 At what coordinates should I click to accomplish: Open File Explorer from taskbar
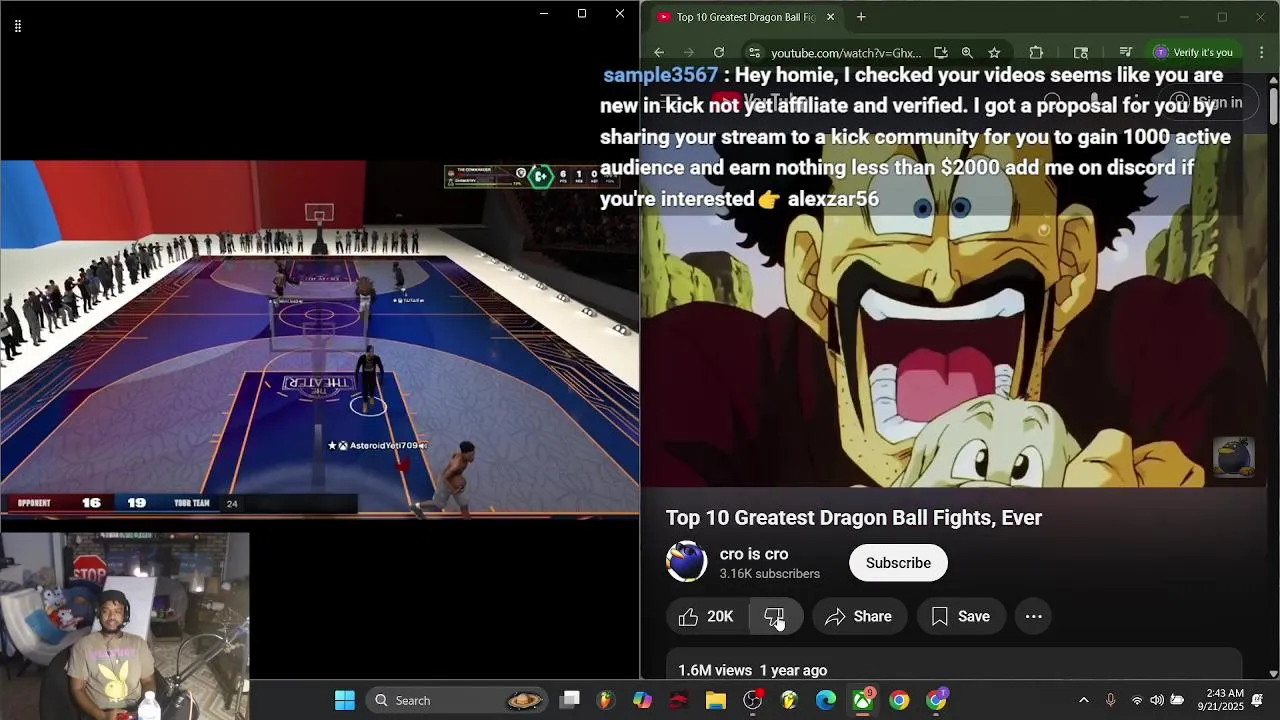(x=715, y=701)
